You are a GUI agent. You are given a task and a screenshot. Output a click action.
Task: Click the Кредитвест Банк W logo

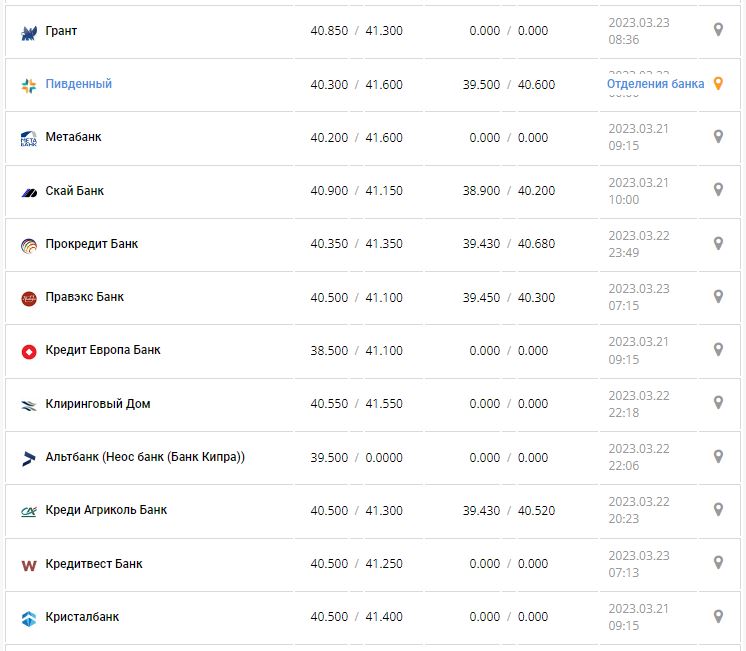click(29, 565)
